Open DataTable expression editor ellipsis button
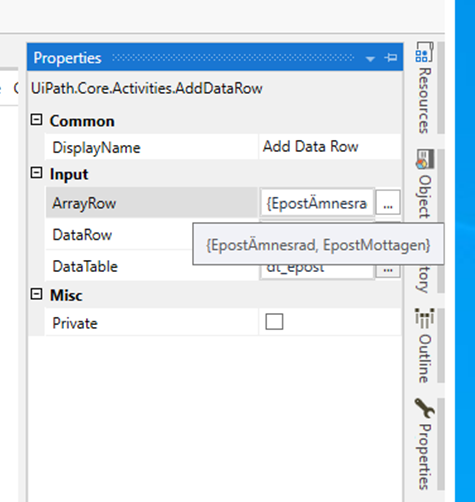Viewport: 475px width, 502px height. [x=388, y=270]
